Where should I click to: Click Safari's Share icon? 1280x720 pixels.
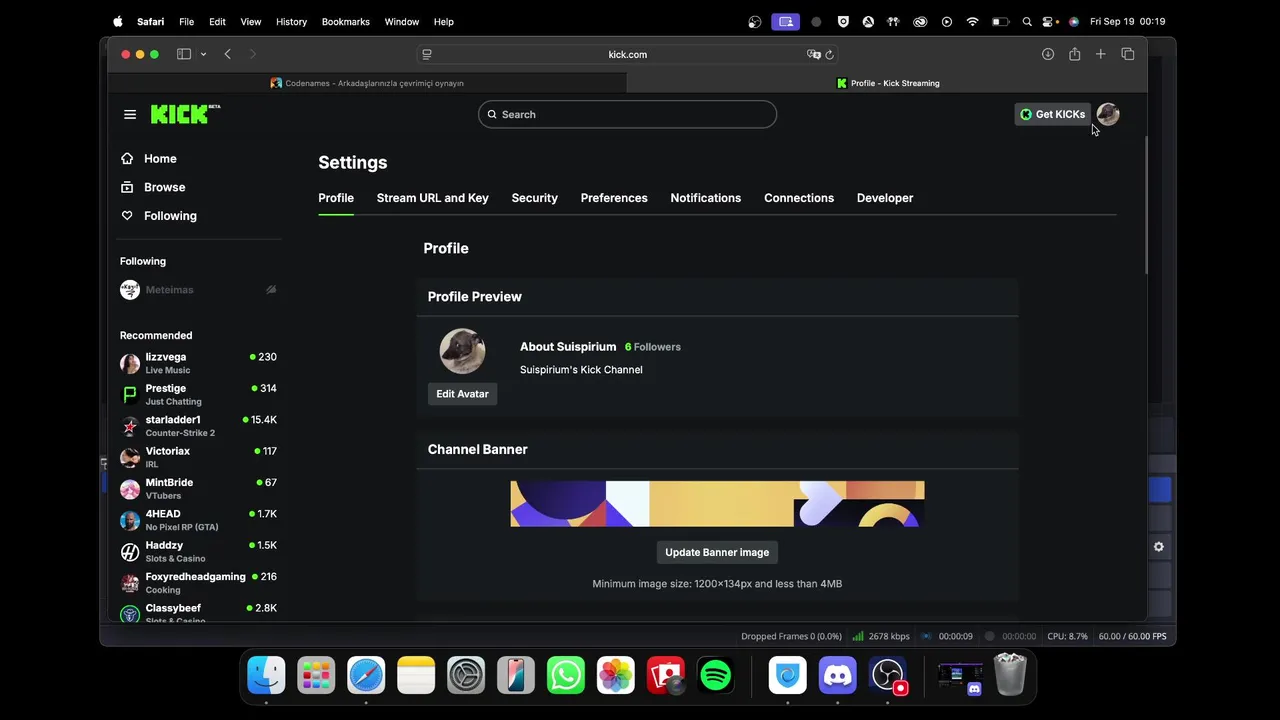(1074, 54)
